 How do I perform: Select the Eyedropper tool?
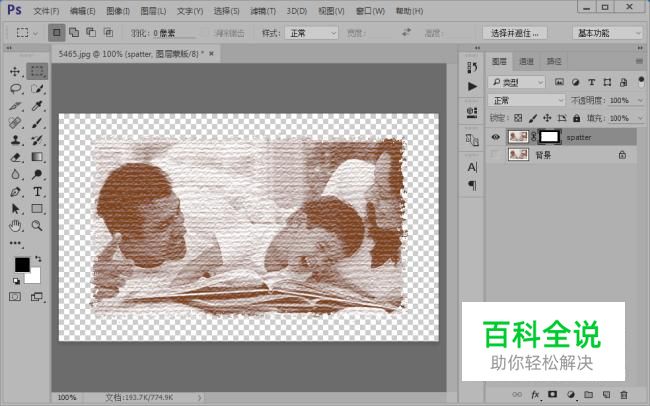[x=37, y=106]
